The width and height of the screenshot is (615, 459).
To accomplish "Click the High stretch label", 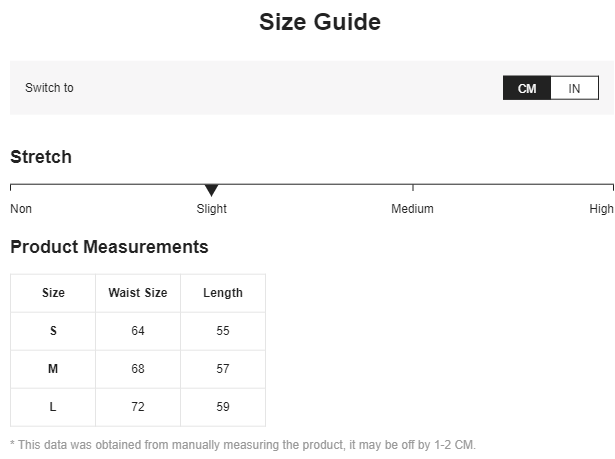I will click(601, 209).
